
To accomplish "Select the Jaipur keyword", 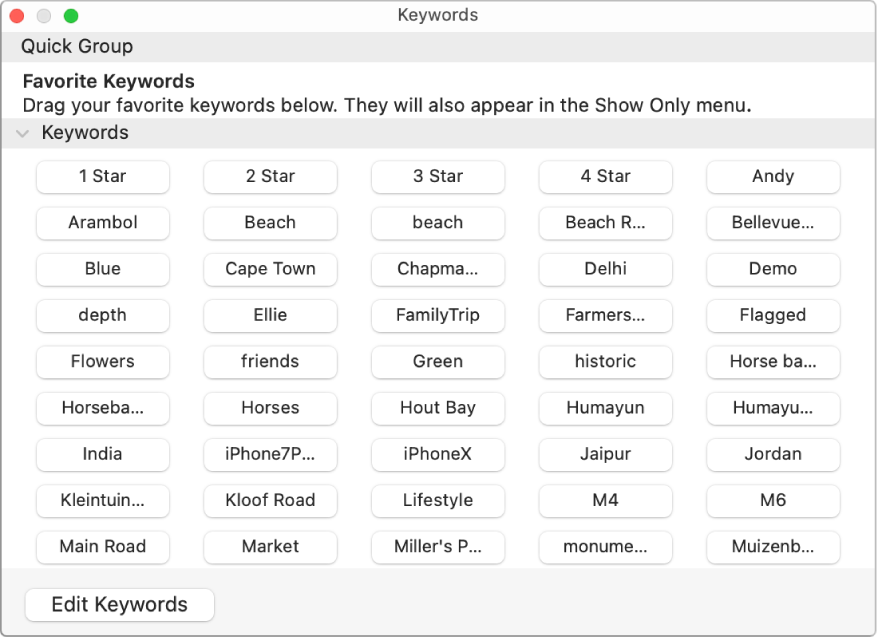I will [x=605, y=454].
